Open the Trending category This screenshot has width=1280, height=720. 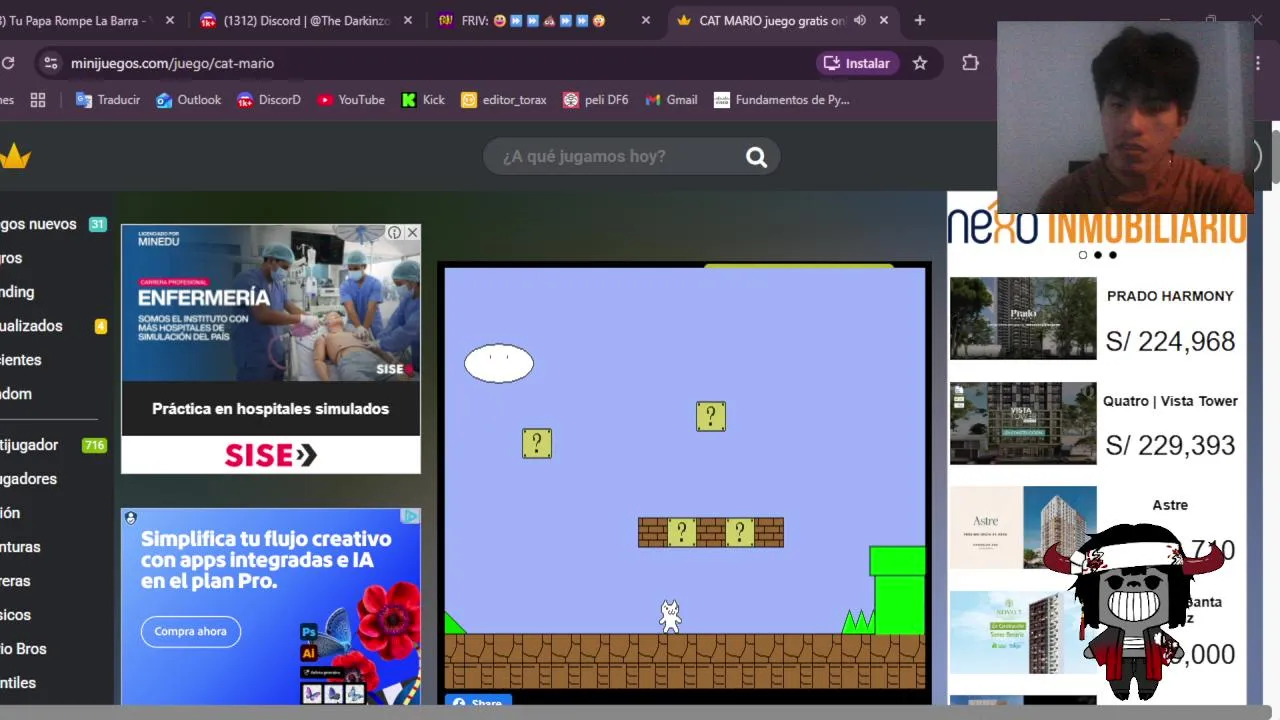[17, 292]
